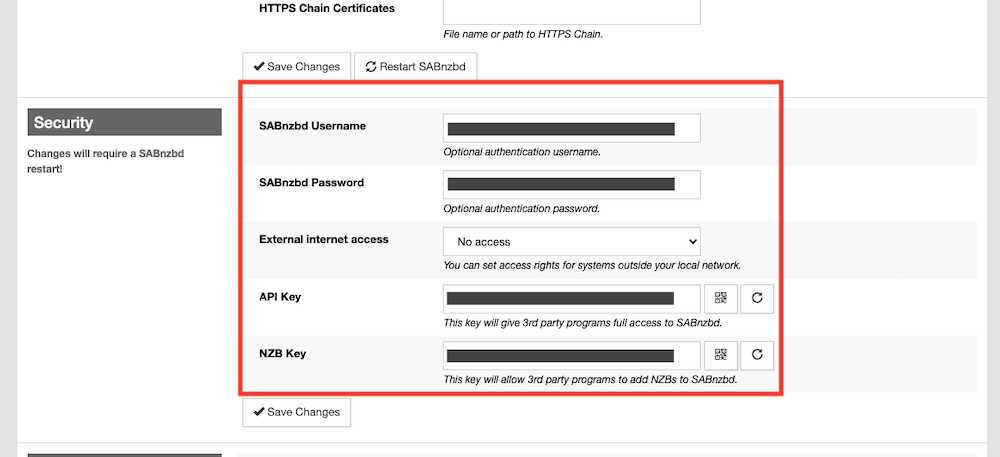Select the HTTPS Chain Certificates input

pyautogui.click(x=571, y=10)
